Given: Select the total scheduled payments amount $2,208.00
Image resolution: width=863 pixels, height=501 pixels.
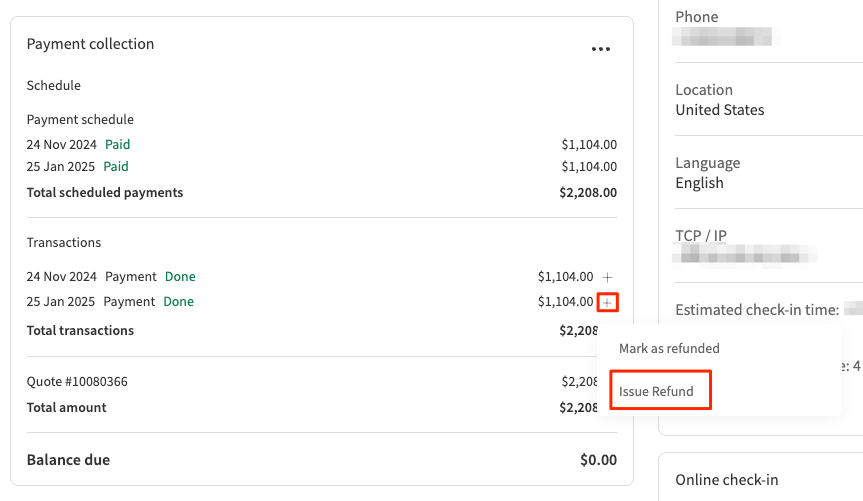Looking at the screenshot, I should tap(588, 193).
